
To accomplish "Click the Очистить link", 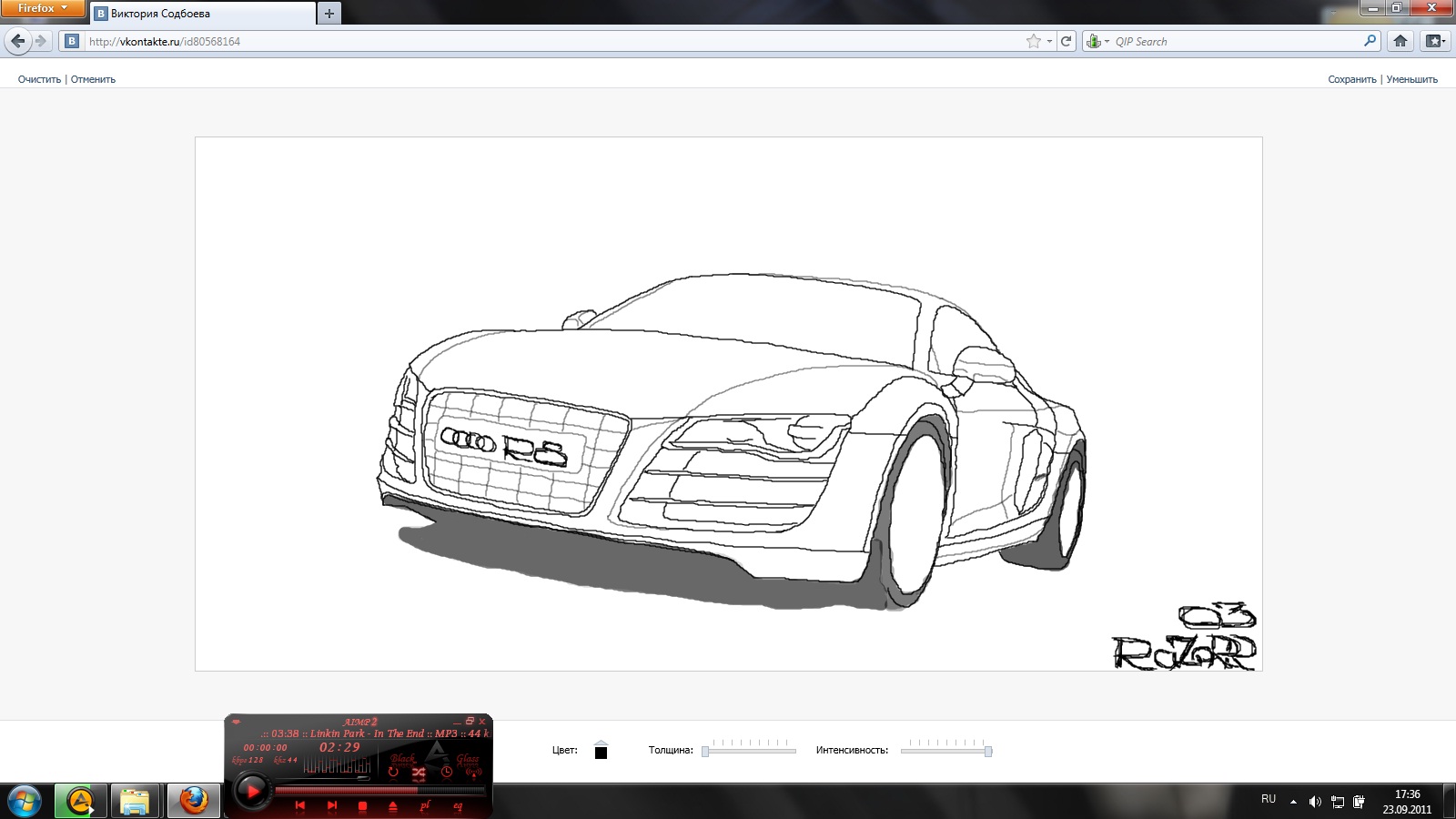I will click(x=39, y=79).
